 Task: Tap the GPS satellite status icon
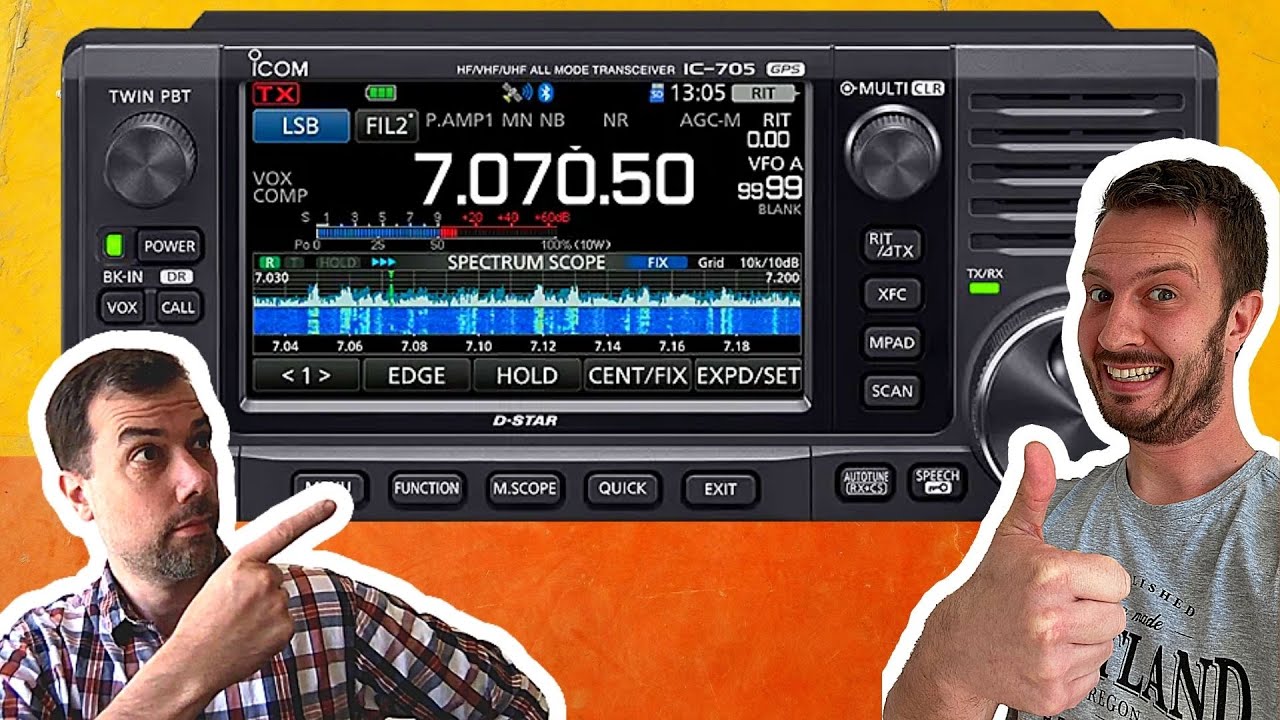coord(511,93)
